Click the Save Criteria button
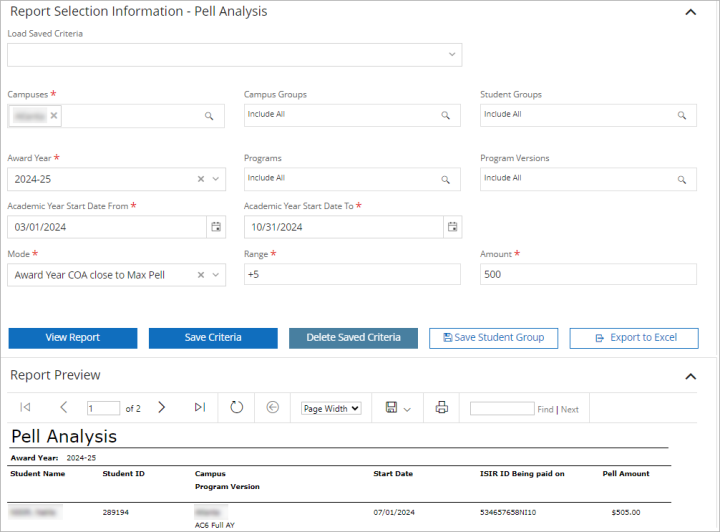This screenshot has width=720, height=532. (213, 338)
